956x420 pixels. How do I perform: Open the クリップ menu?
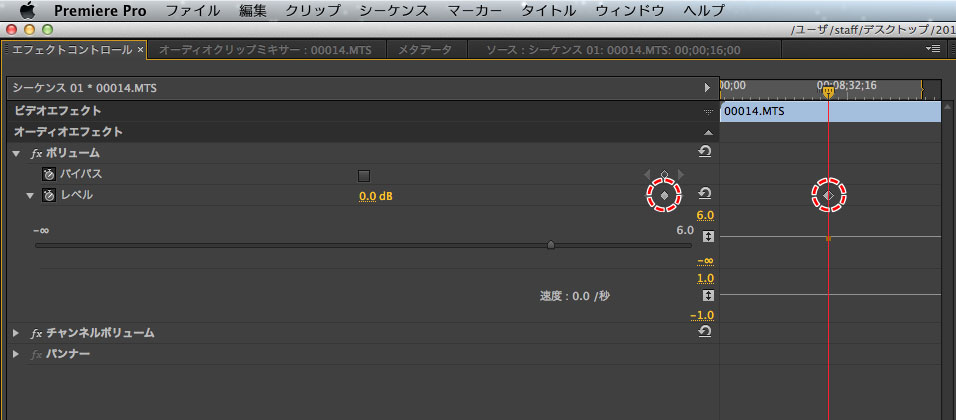pyautogui.click(x=313, y=10)
